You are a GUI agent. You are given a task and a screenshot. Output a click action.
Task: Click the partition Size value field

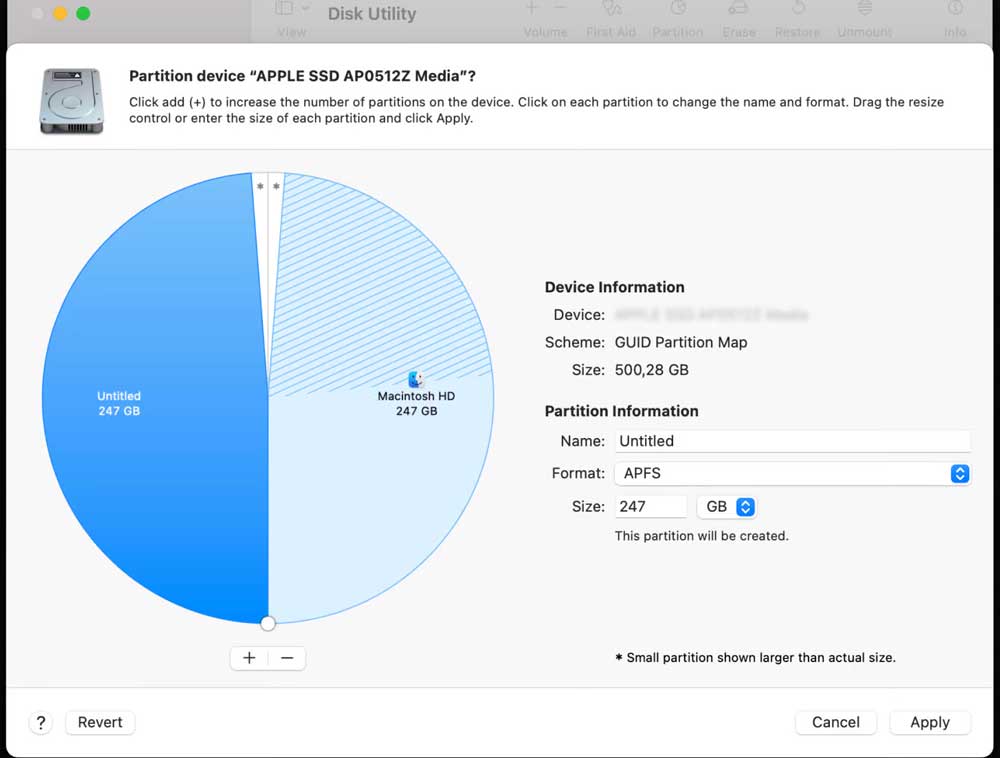tap(651, 507)
